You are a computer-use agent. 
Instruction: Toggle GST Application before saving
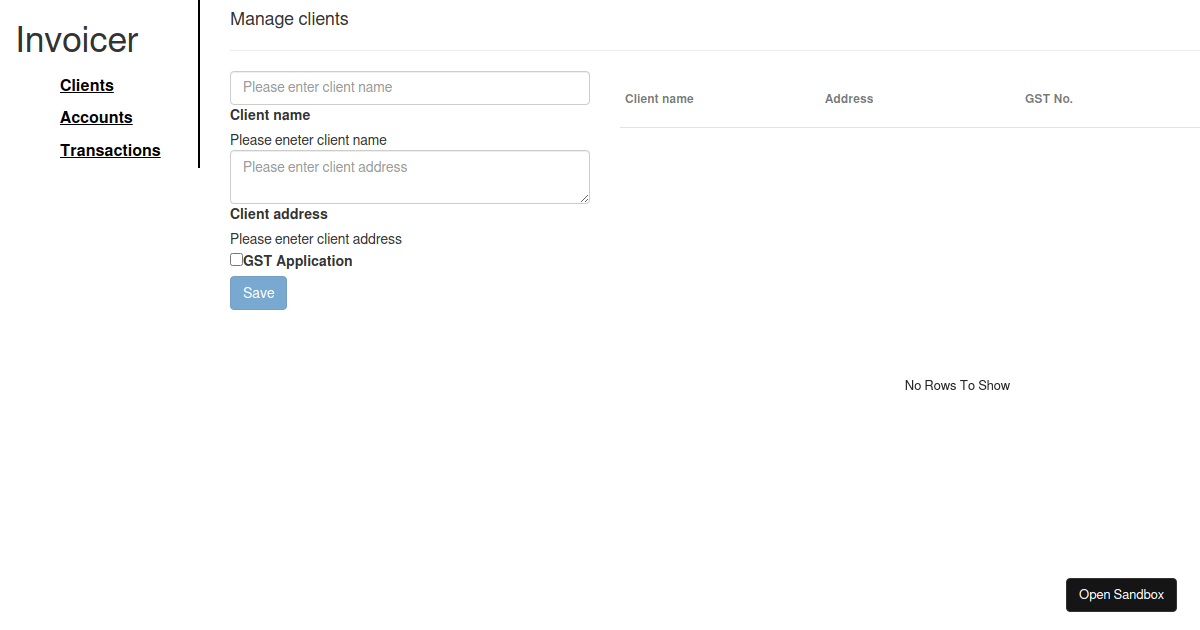236,259
